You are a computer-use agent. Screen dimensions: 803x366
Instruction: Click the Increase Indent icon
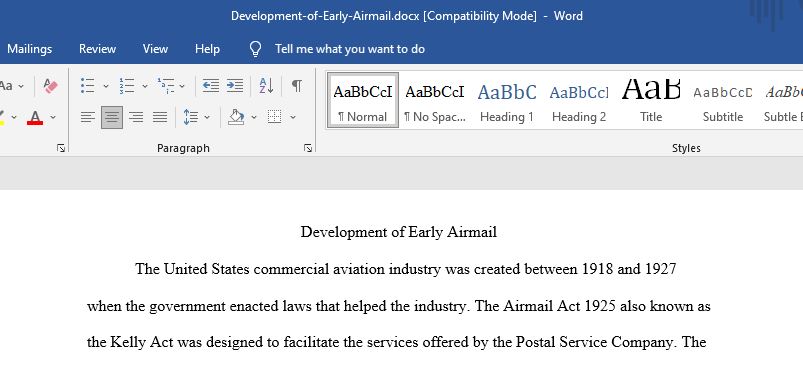point(235,86)
